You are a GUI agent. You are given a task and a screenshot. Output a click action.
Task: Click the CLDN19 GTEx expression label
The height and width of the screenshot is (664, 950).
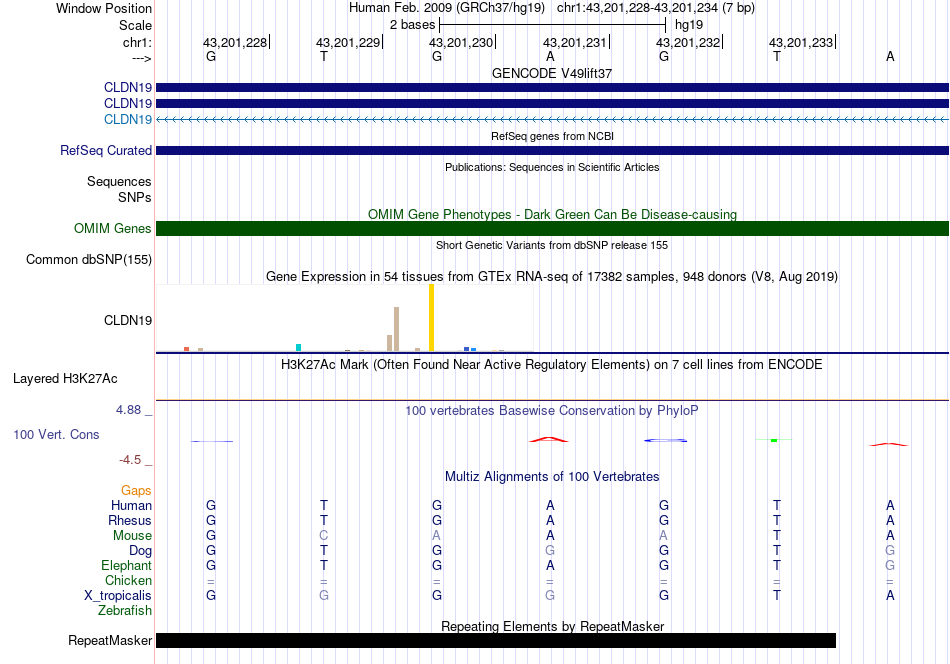(x=128, y=320)
